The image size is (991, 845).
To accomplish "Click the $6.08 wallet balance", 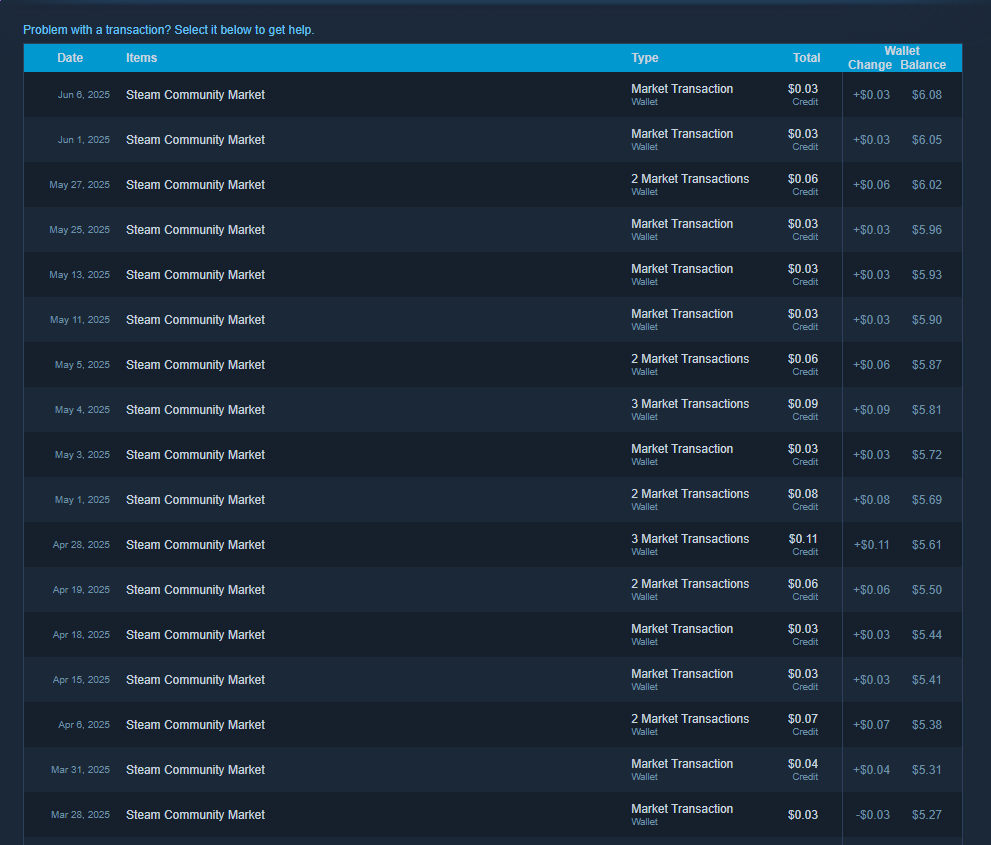I will (x=927, y=95).
